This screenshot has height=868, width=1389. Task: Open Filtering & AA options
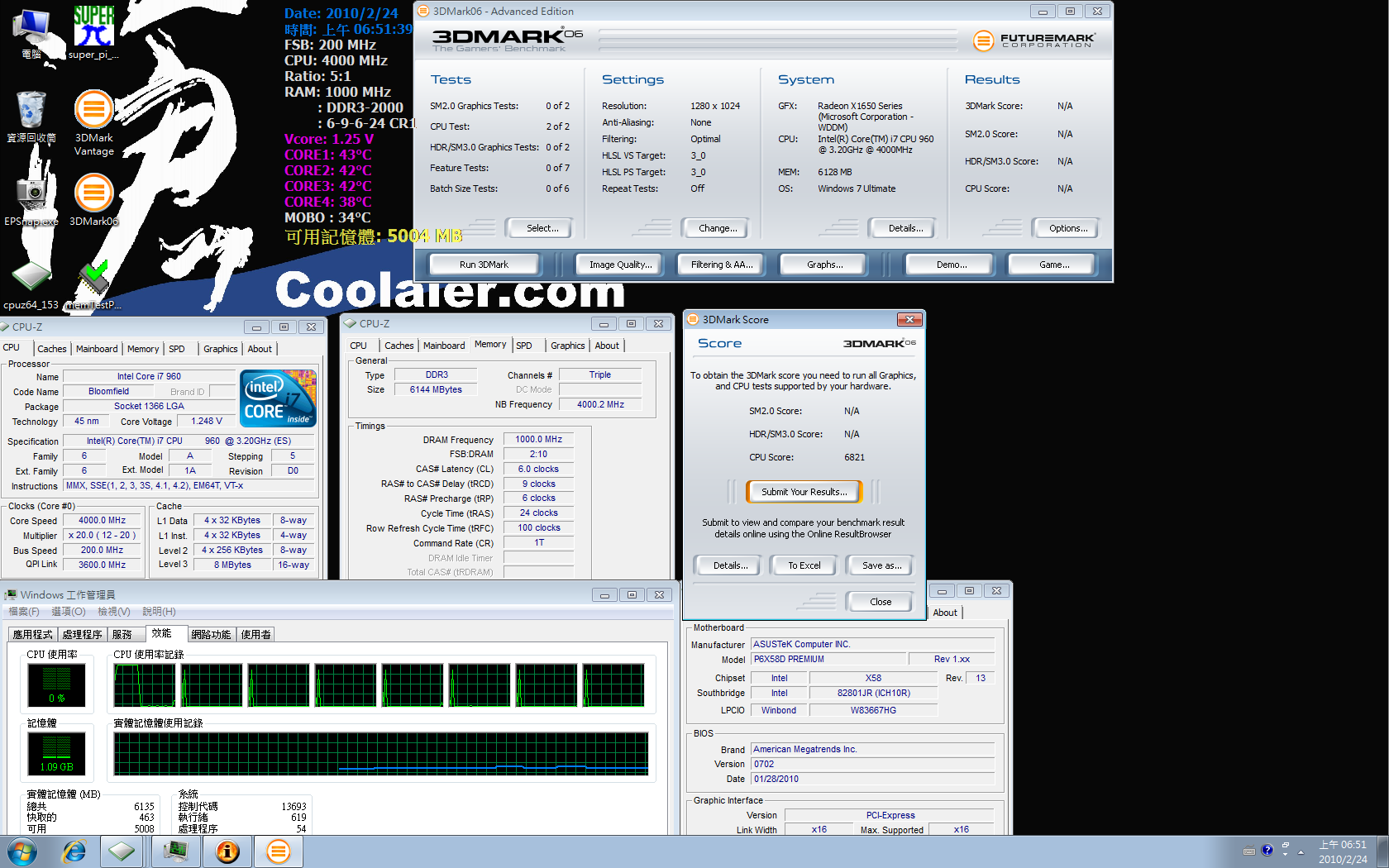(722, 265)
